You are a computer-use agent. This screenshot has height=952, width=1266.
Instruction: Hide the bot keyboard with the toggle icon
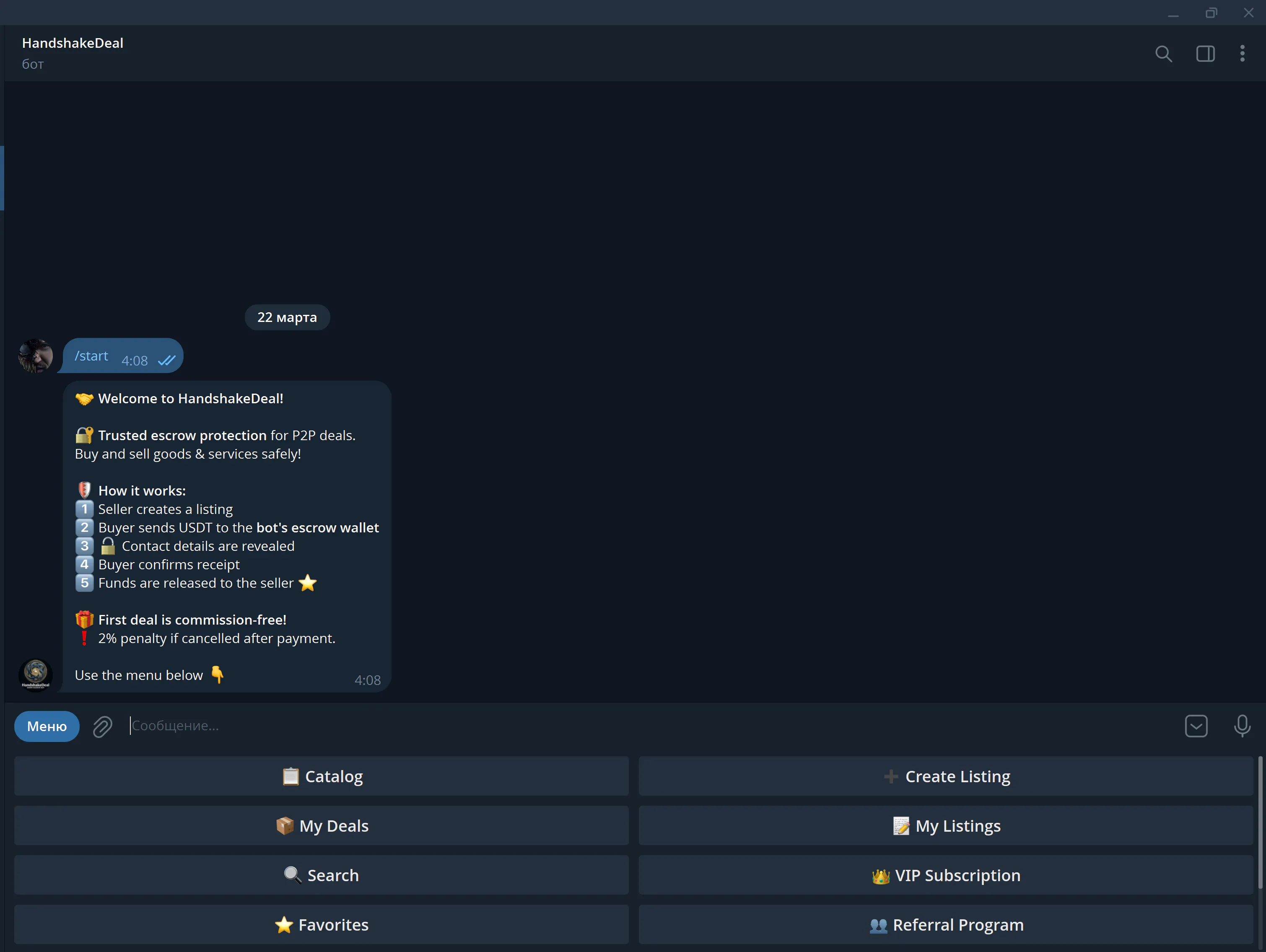(1196, 726)
